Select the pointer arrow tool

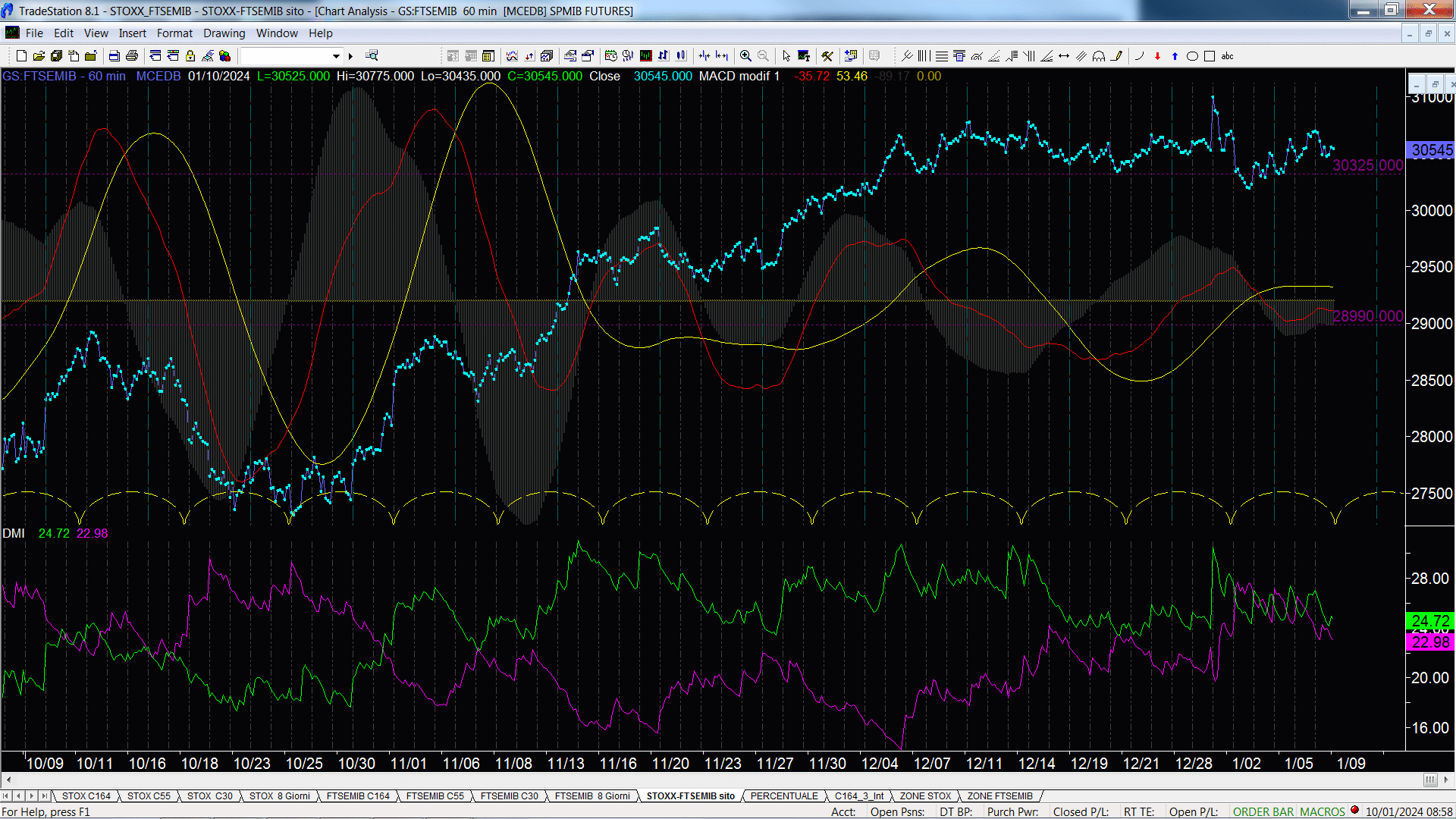(786, 55)
